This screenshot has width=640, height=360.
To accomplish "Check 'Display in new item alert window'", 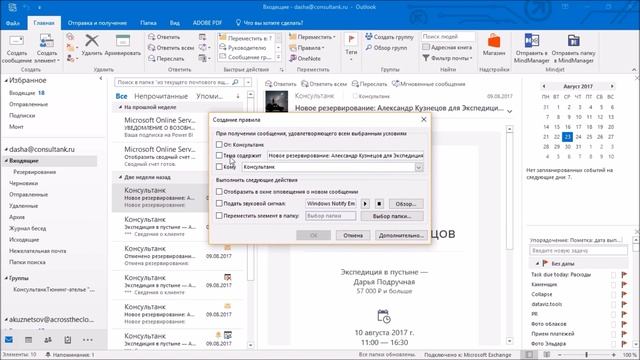I will (x=219, y=191).
